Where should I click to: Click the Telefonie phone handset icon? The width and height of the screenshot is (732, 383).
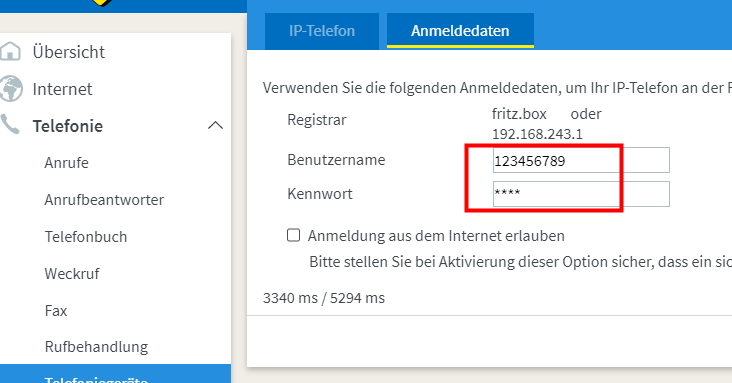10,125
